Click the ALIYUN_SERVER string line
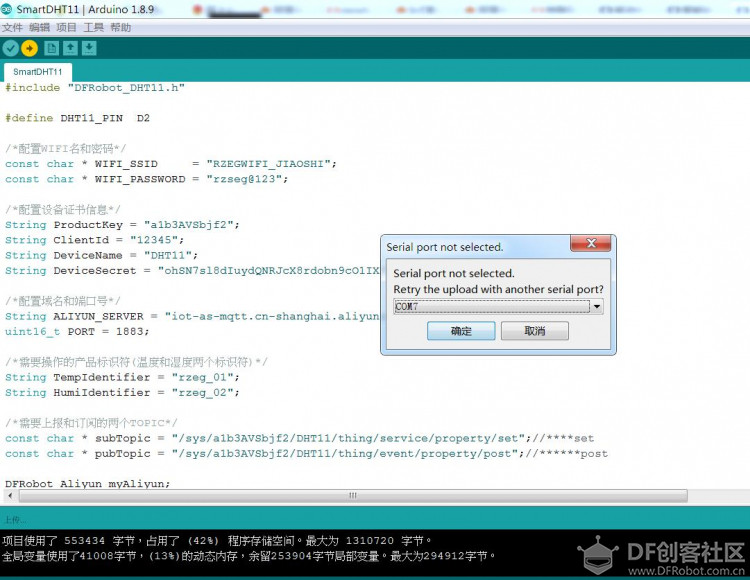The width and height of the screenshot is (750, 580). (192, 317)
